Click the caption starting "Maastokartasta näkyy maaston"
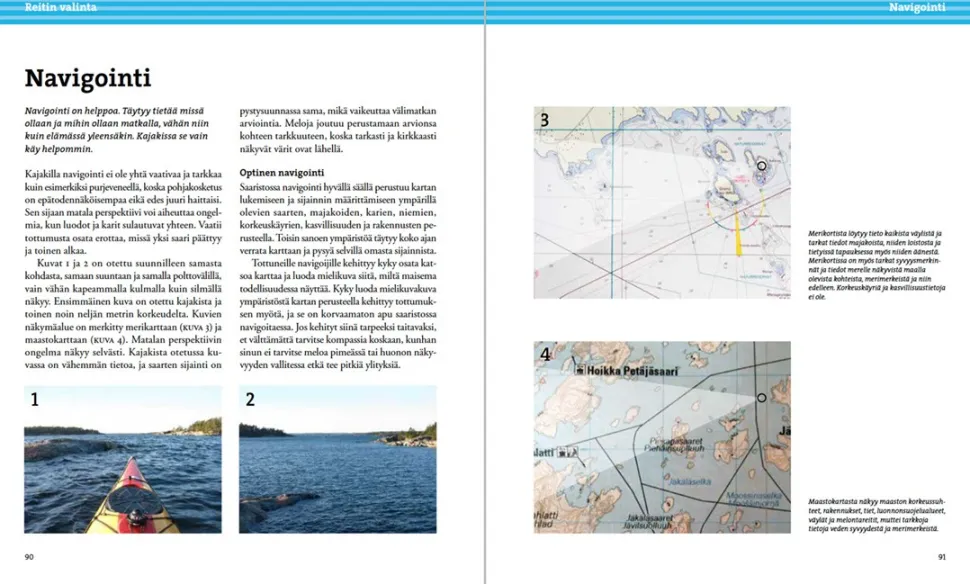Screen dimensions: 970x584 pos(877,515)
